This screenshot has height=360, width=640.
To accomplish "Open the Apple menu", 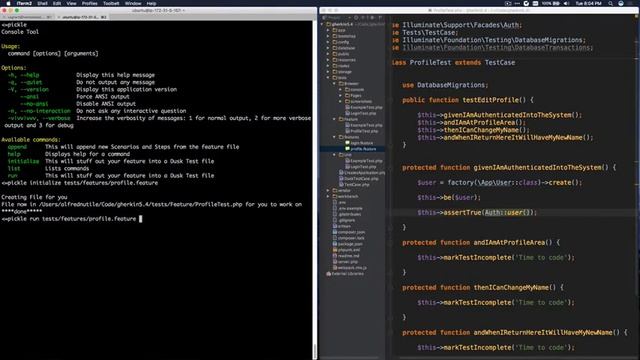I will tap(8, 3).
